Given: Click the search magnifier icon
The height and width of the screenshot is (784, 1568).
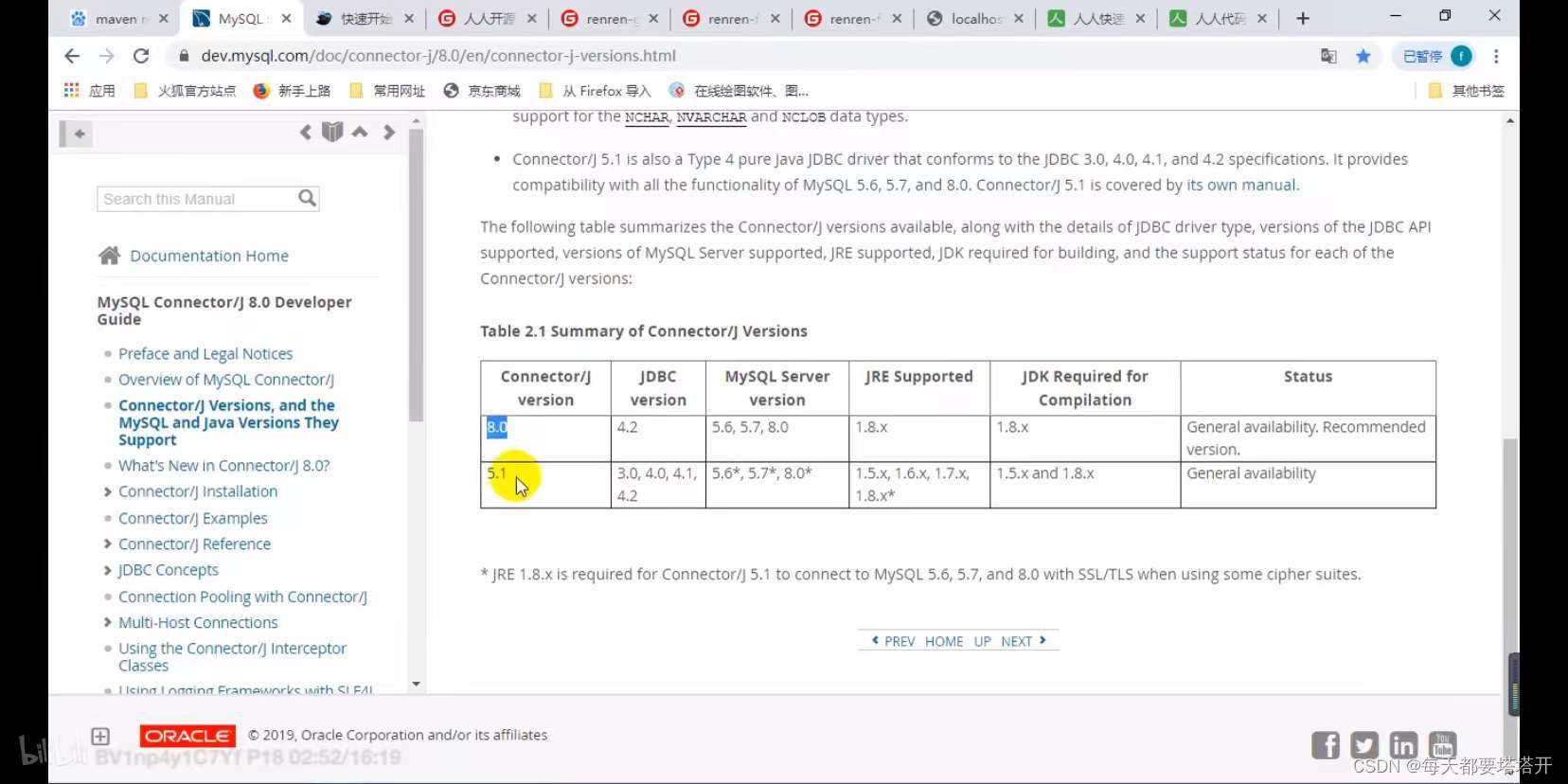Looking at the screenshot, I should click(307, 198).
